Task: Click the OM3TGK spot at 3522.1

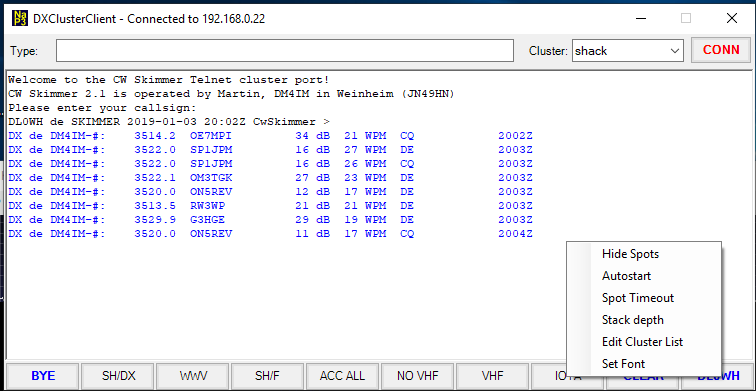Action: (x=270, y=178)
